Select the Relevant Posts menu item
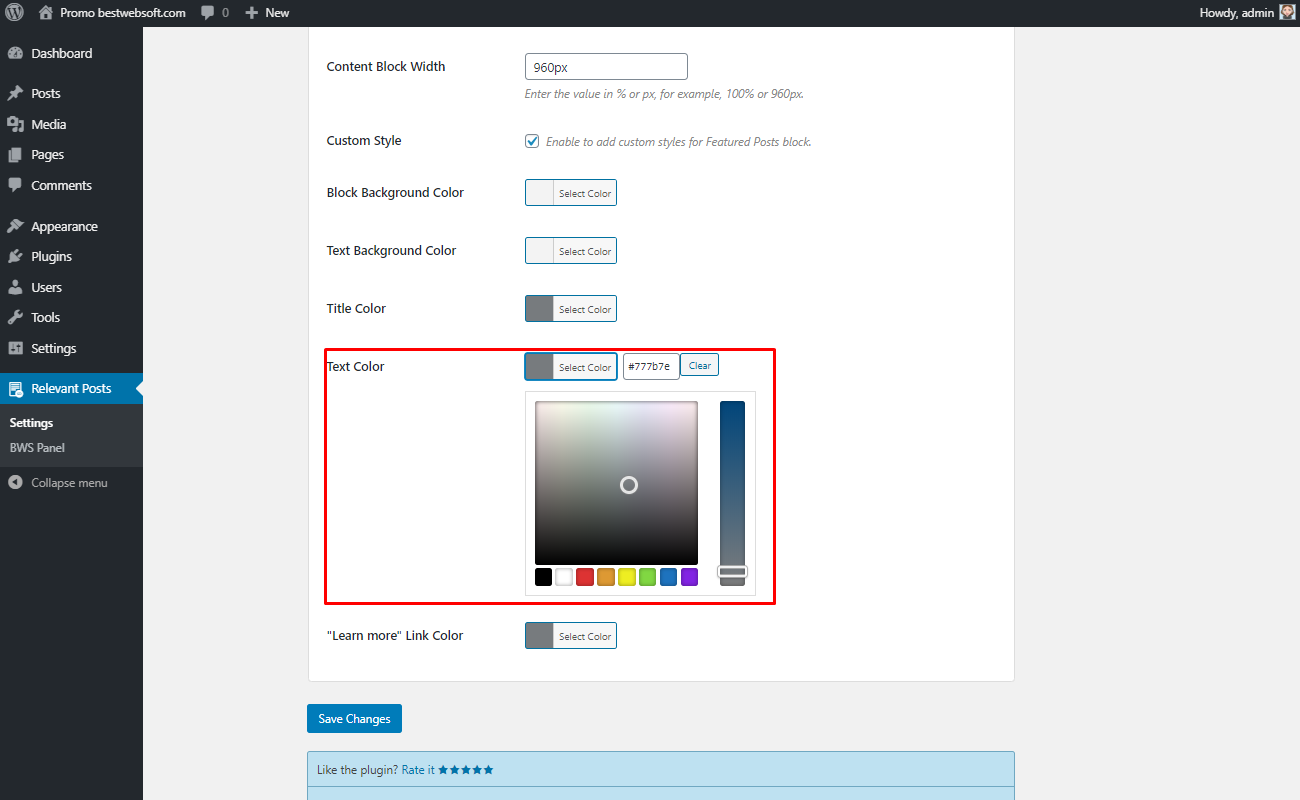Image resolution: width=1300 pixels, height=800 pixels. (71, 388)
